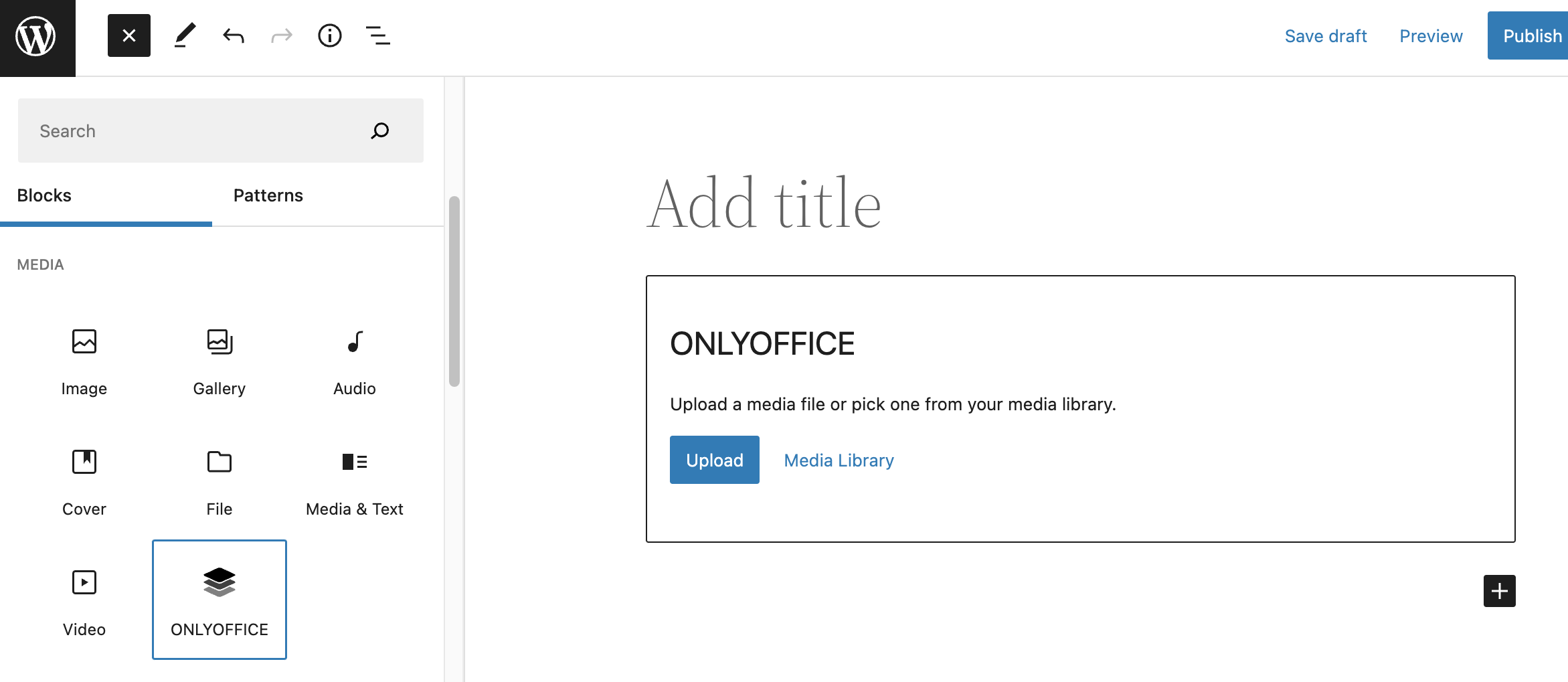Select the File block
The width and height of the screenshot is (1568, 682).
[x=219, y=482]
